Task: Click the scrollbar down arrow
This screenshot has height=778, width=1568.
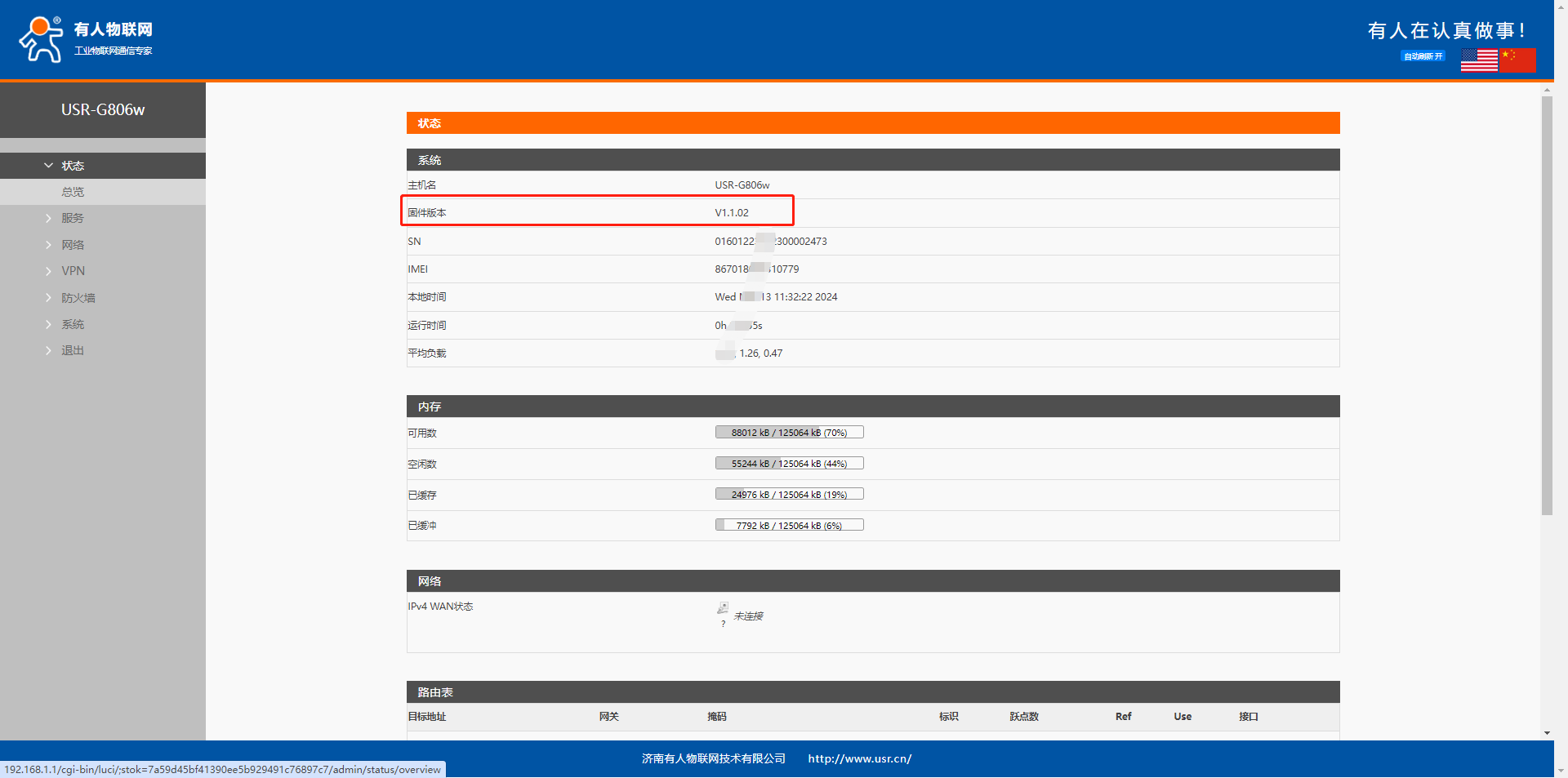Action: 1547,733
